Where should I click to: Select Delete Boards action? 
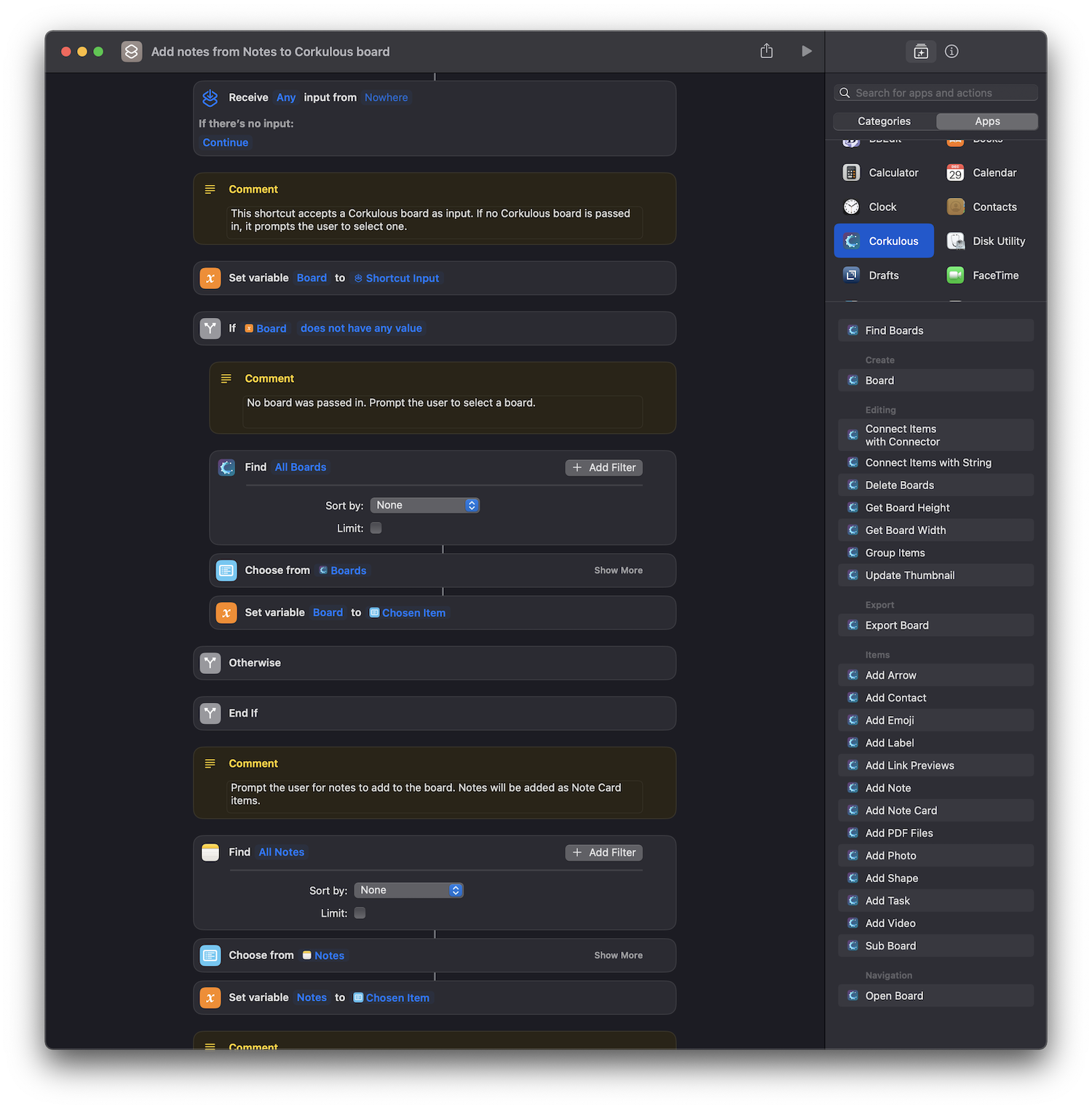click(x=936, y=485)
